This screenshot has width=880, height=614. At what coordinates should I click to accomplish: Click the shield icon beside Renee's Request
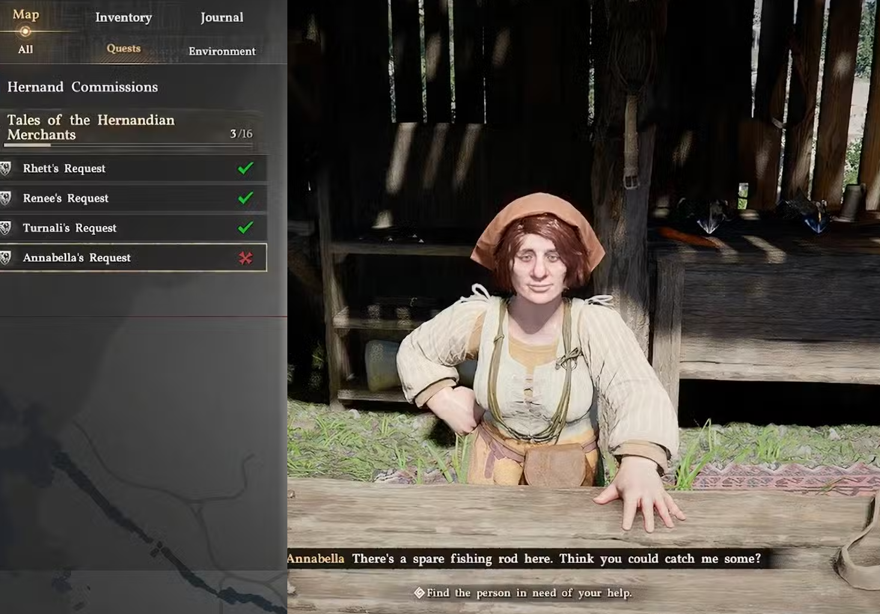pos(6,198)
